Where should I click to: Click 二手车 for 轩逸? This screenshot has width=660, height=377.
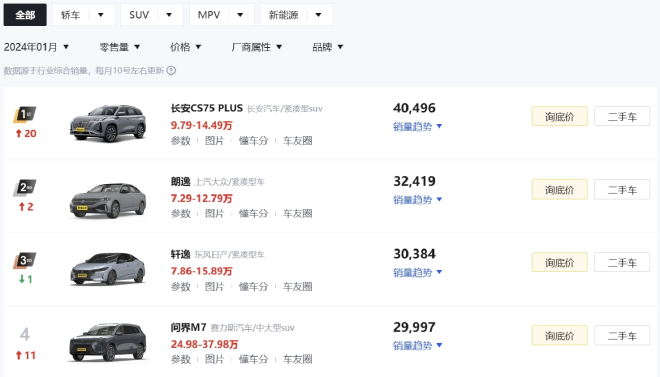(x=622, y=262)
